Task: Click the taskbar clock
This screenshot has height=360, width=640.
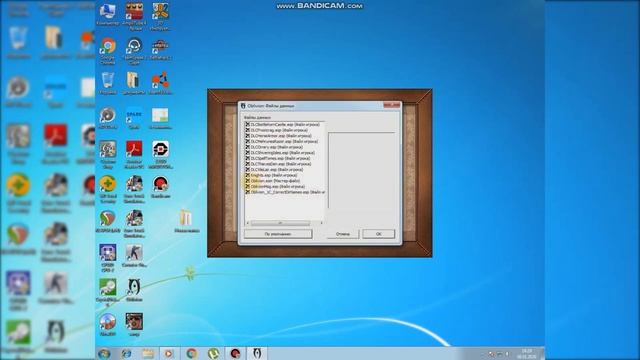Action: [527, 354]
